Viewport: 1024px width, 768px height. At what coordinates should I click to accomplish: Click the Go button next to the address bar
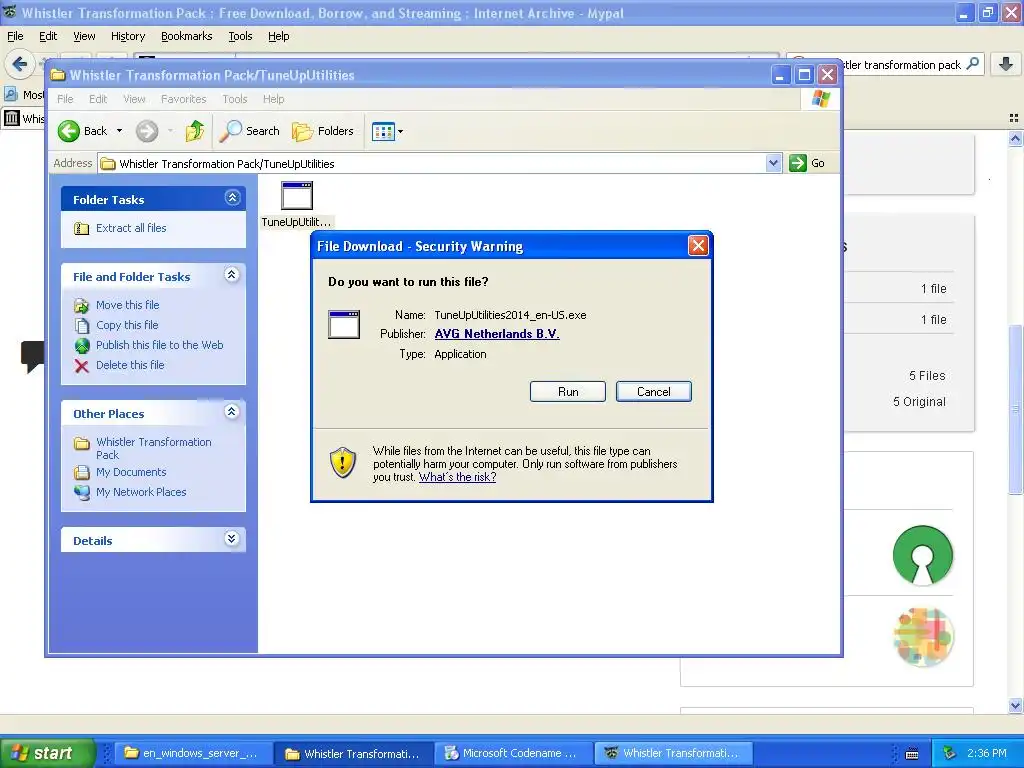click(x=807, y=163)
